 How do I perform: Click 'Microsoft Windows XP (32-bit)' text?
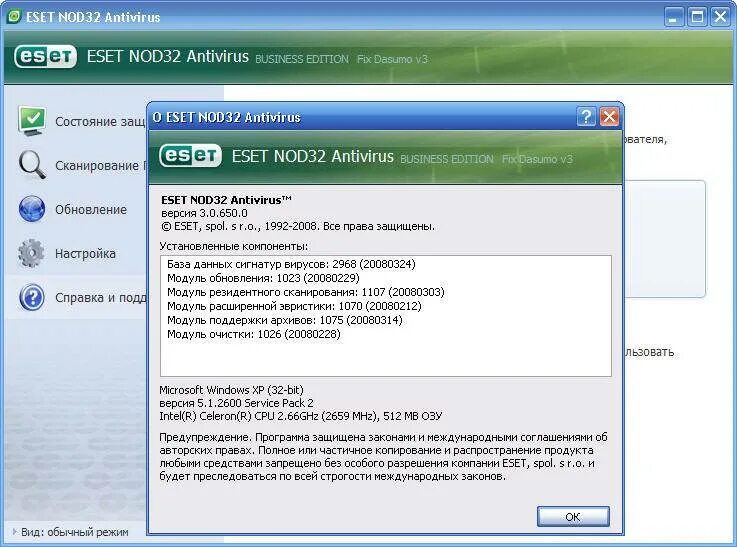click(231, 390)
